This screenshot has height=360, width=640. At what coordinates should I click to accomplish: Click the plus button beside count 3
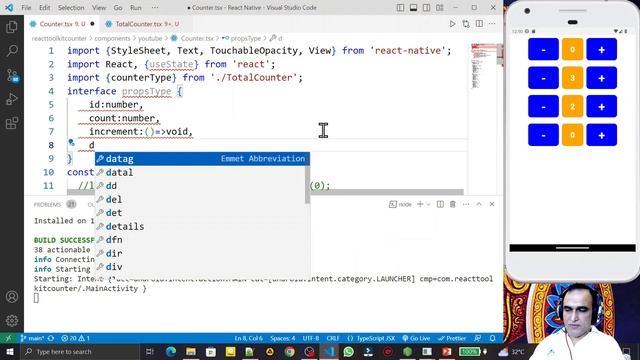point(602,78)
